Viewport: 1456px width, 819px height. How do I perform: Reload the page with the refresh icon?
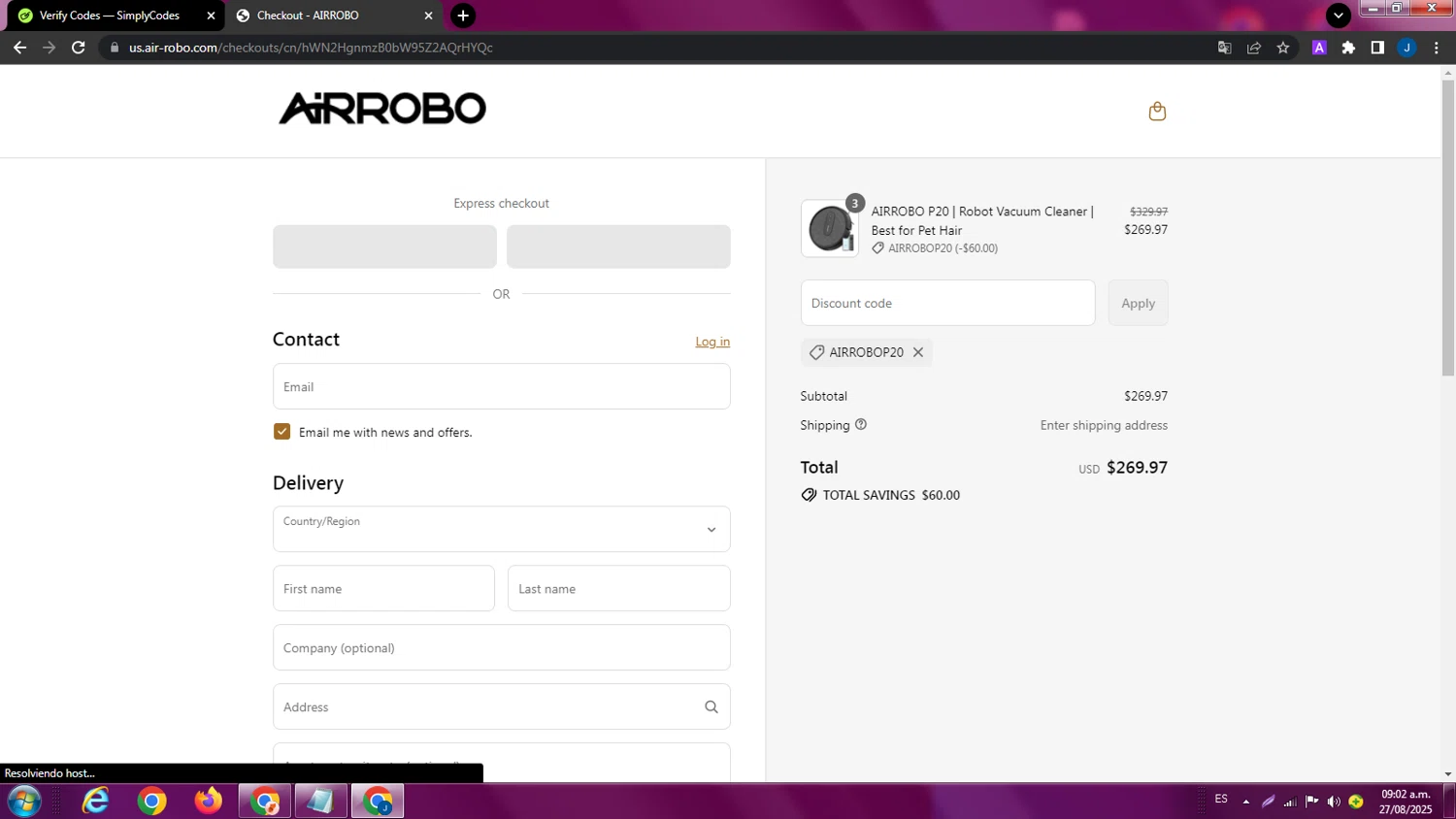click(x=79, y=48)
